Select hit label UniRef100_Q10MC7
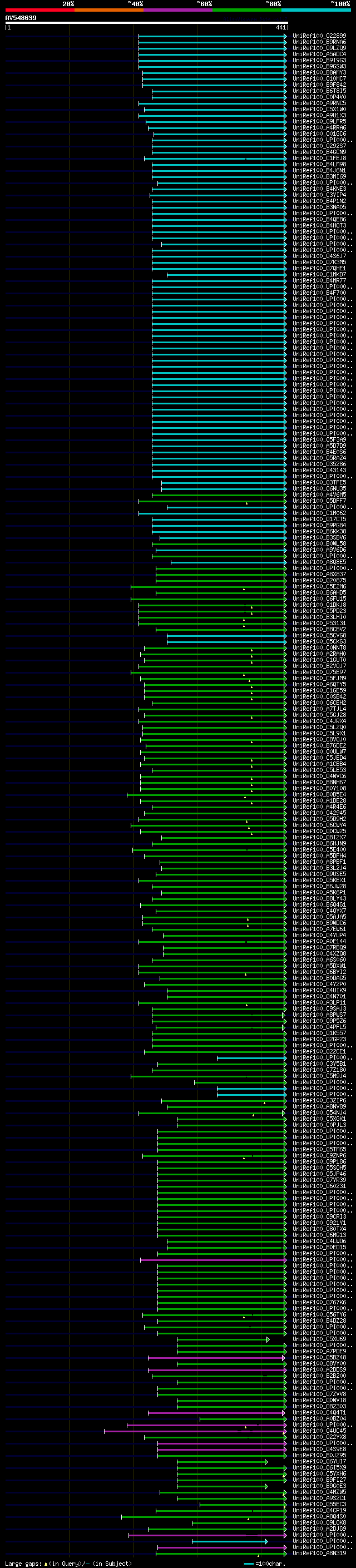The width and height of the screenshot is (356, 1568). click(x=319, y=78)
